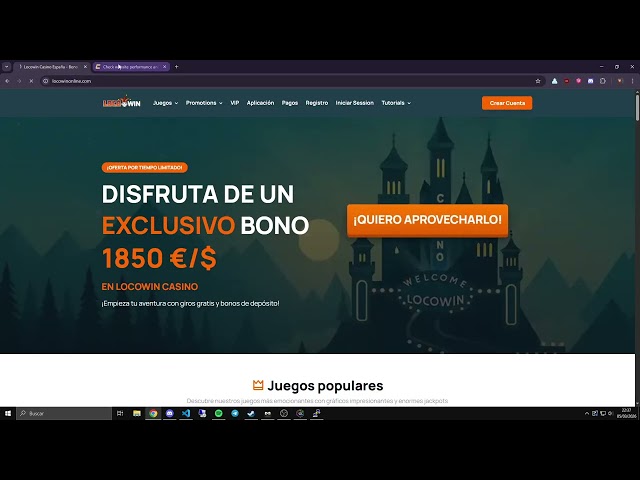640x480 pixels.
Task: Click the Buscar taskbar search box
Action: coord(64,413)
